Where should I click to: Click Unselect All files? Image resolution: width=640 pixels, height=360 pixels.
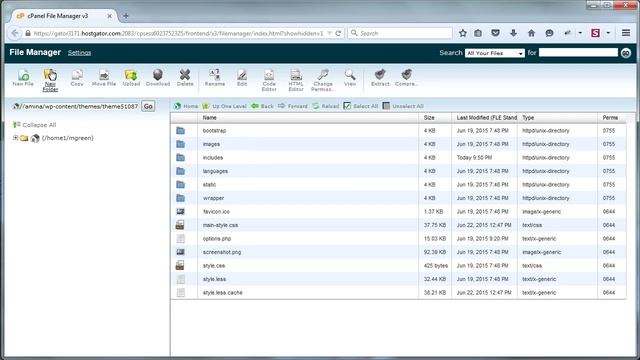click(x=403, y=106)
